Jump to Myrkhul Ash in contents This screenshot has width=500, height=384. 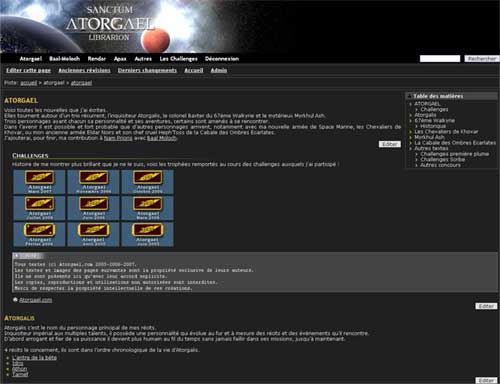pos(429,137)
